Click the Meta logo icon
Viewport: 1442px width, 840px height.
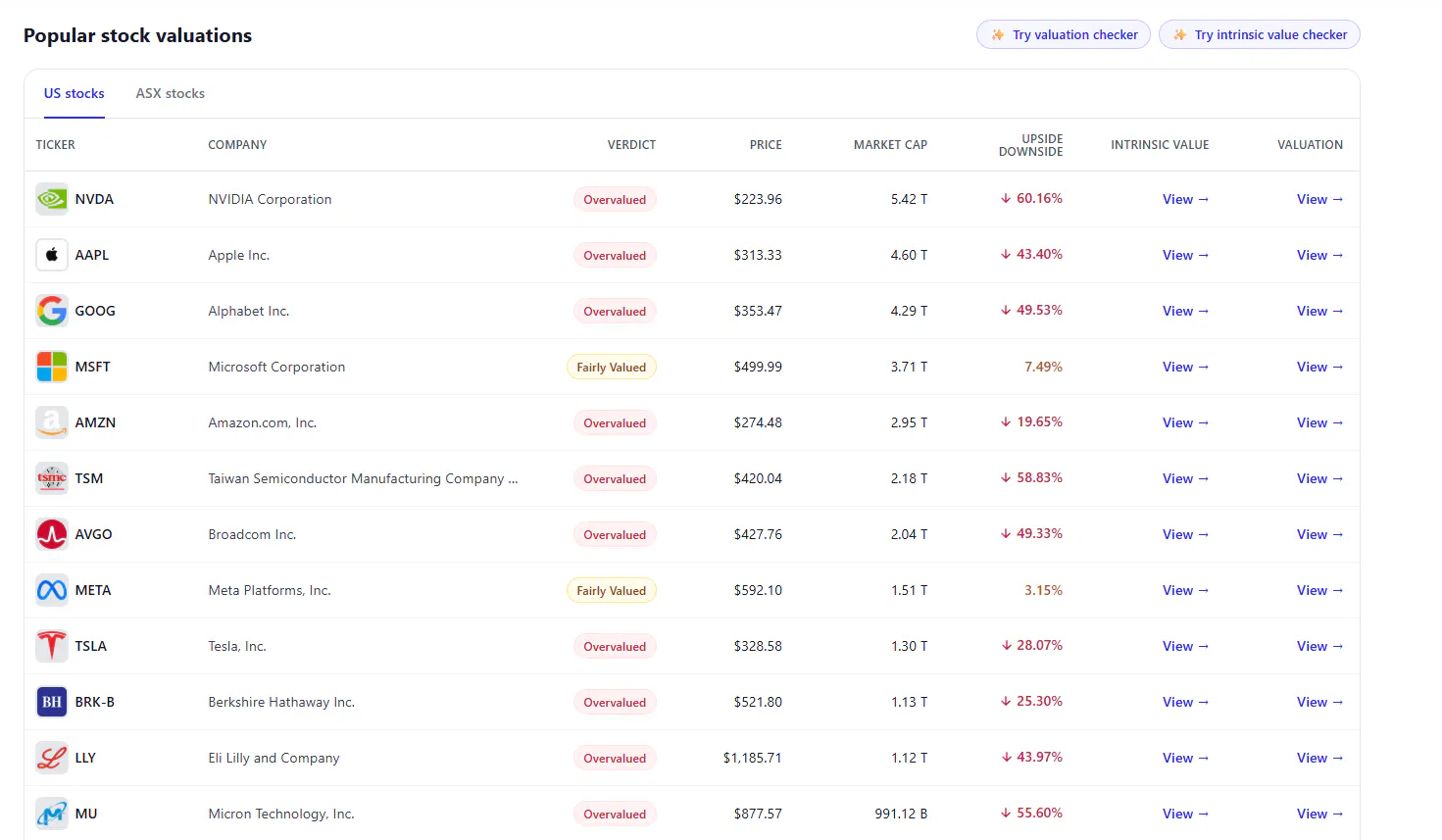(52, 590)
